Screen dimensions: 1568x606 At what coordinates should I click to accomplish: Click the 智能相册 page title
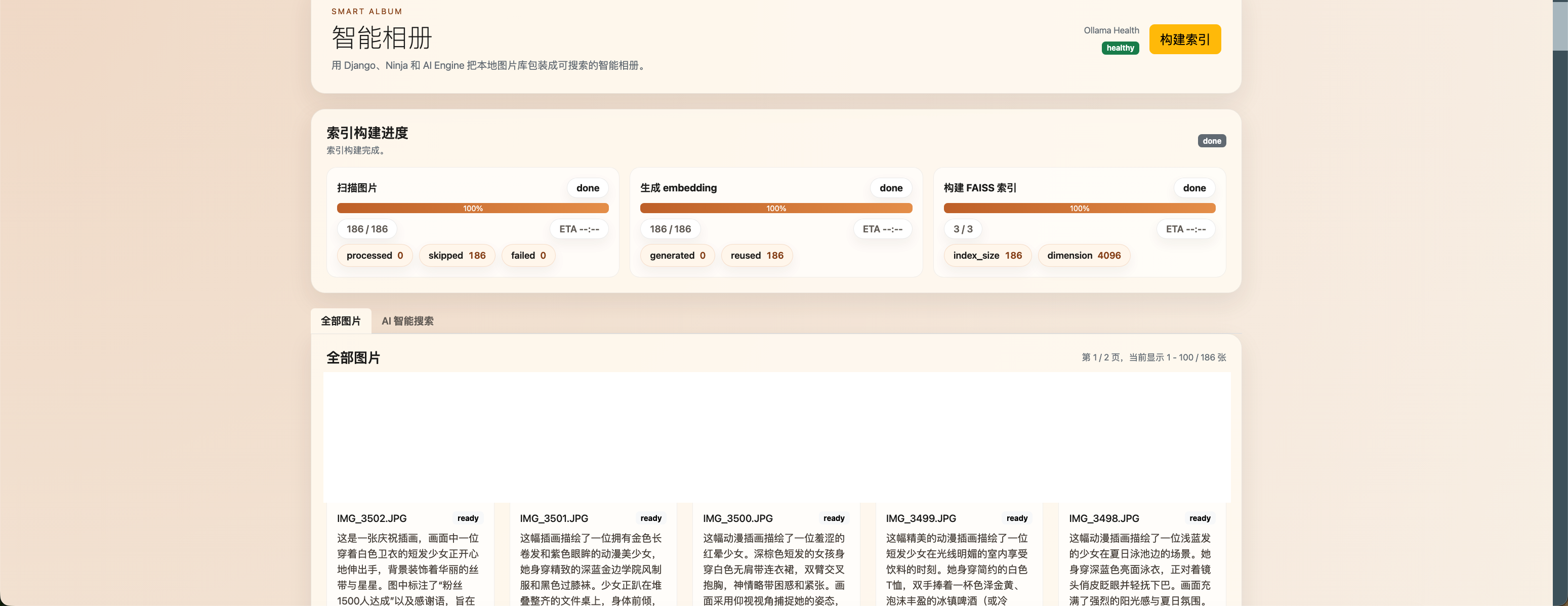pyautogui.click(x=382, y=38)
